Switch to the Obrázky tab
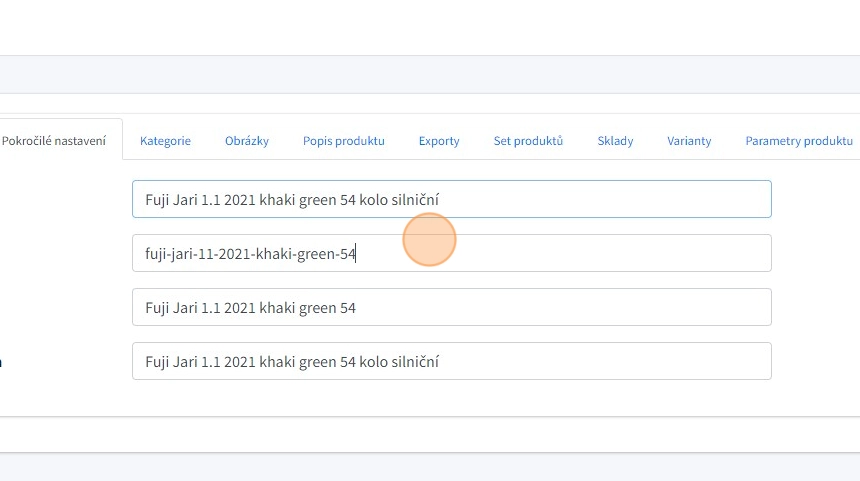Screen dimensions: 860x481 tap(247, 141)
